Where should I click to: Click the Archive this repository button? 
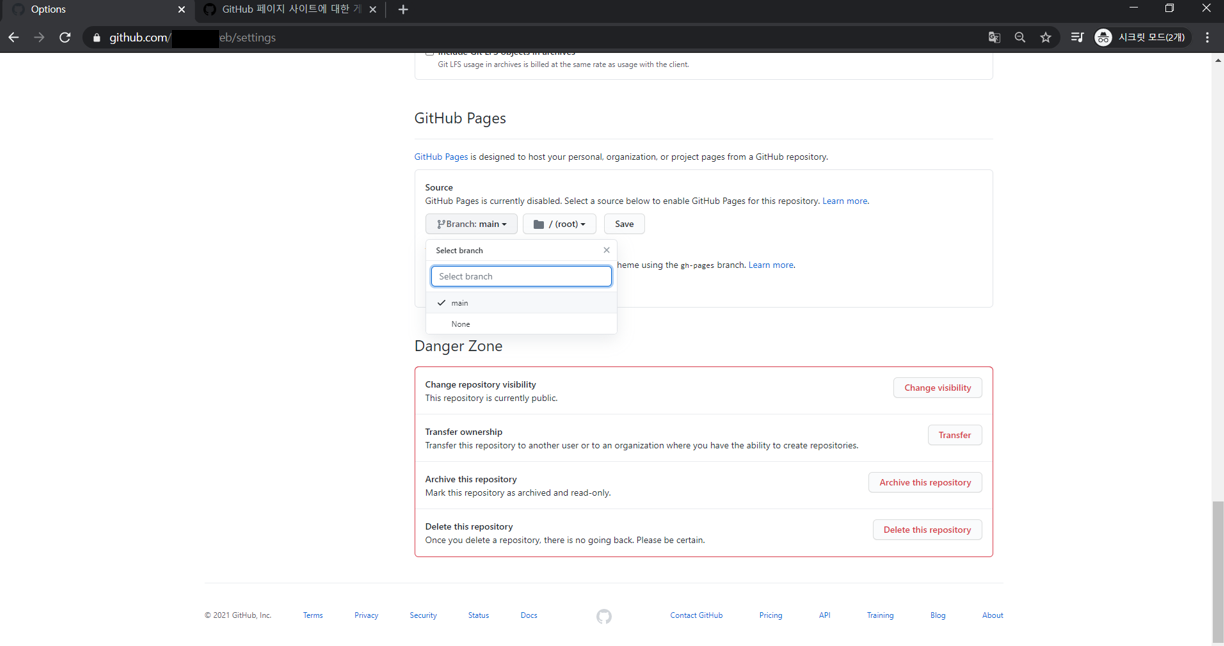(925, 482)
